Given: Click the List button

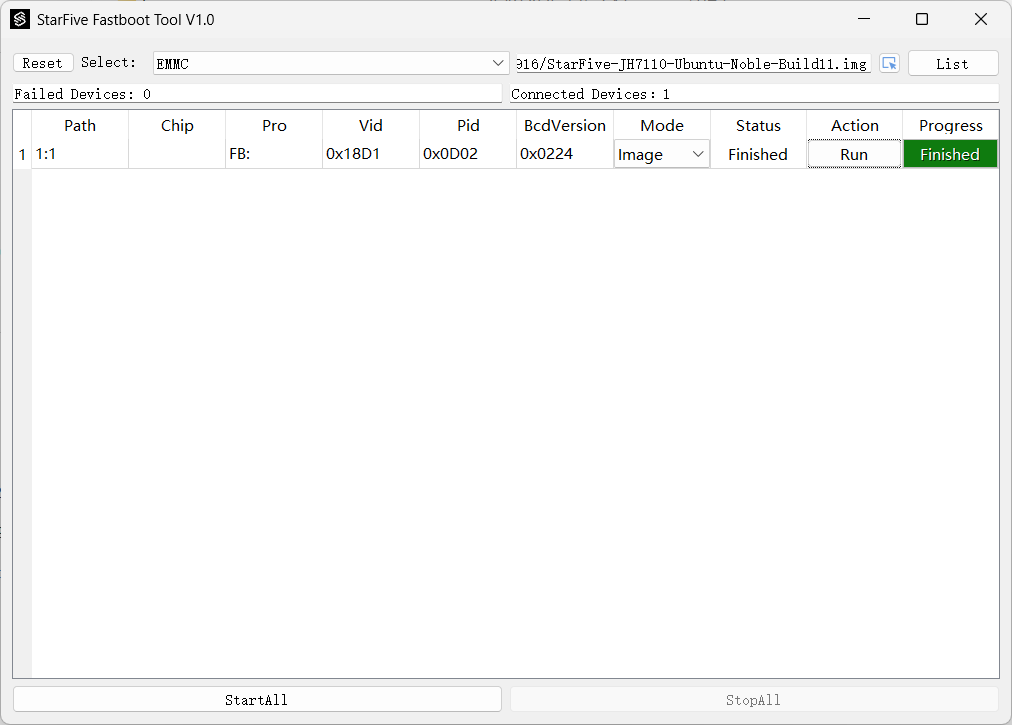Looking at the screenshot, I should coord(952,63).
